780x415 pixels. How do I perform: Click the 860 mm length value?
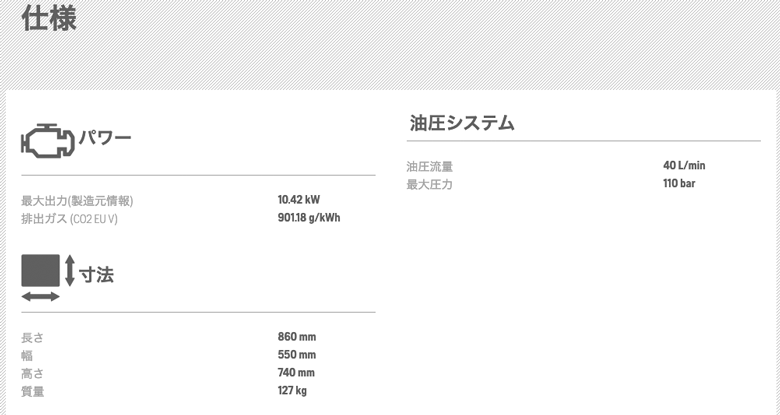click(x=297, y=337)
